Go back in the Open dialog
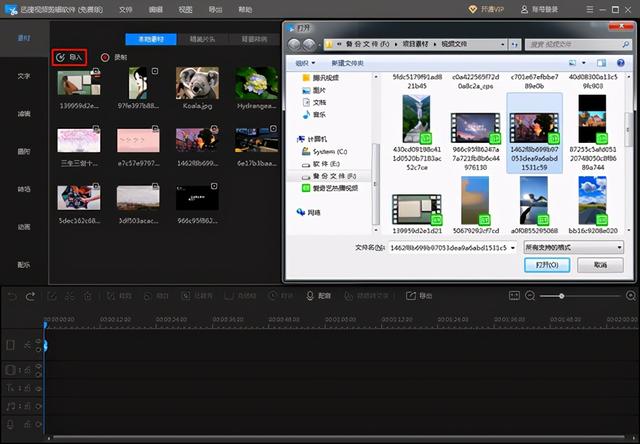The width and height of the screenshot is (640, 444). coord(294,44)
